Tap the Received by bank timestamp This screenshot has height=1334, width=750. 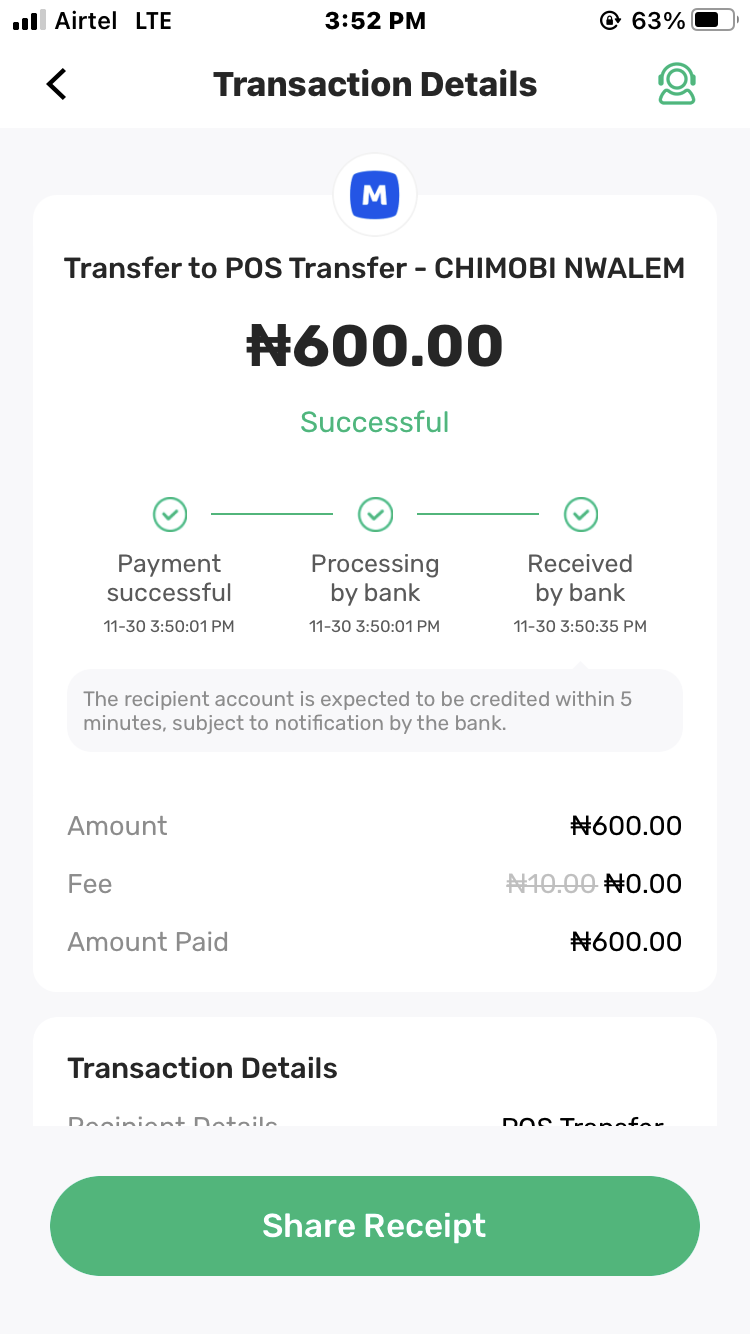click(580, 627)
